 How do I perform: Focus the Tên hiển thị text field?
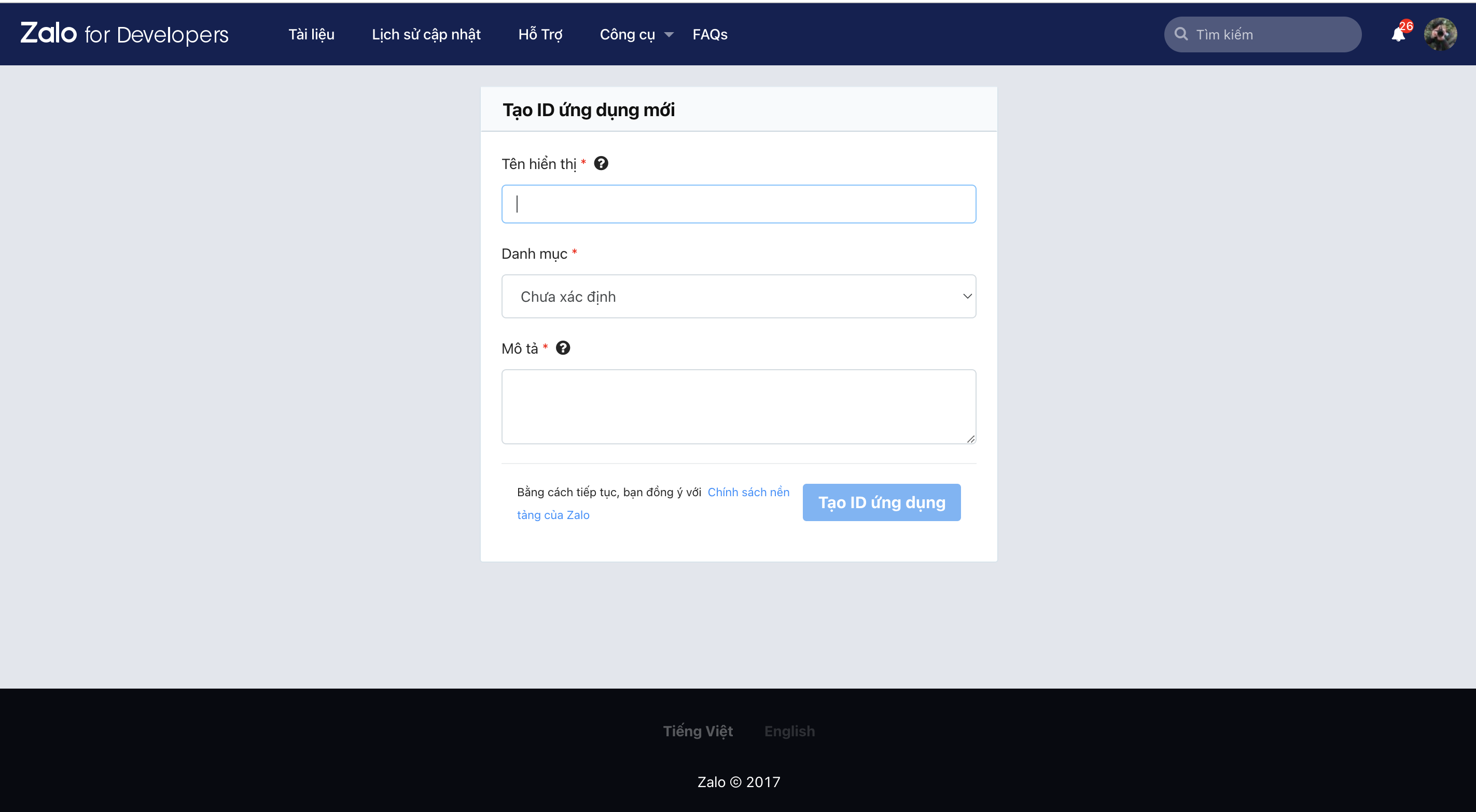(739, 204)
